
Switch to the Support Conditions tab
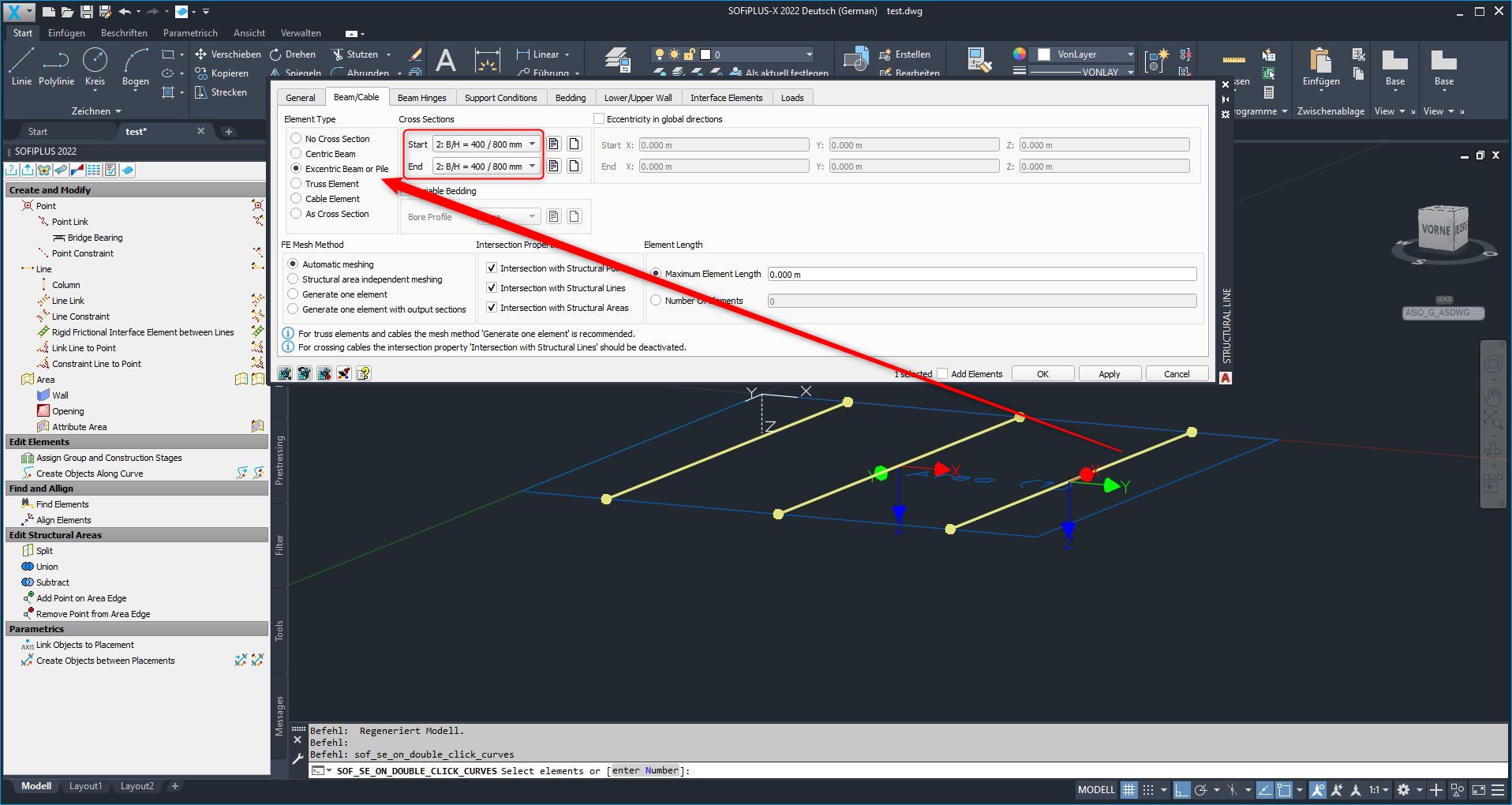pyautogui.click(x=500, y=98)
